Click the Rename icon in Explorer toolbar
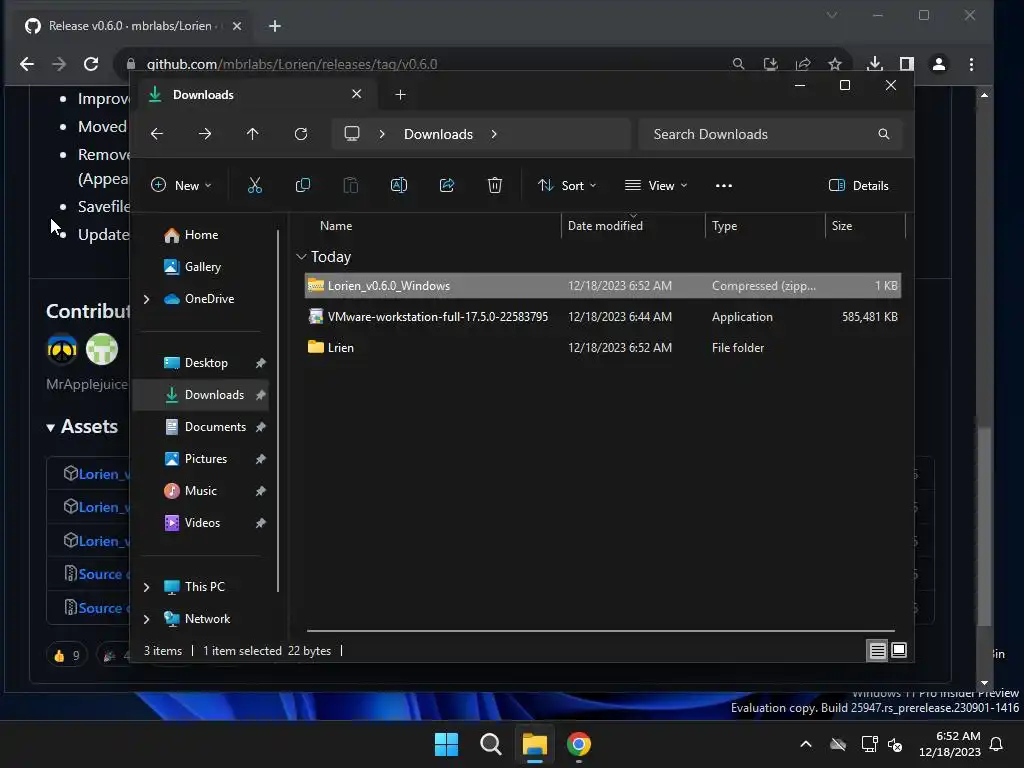 [x=399, y=185]
